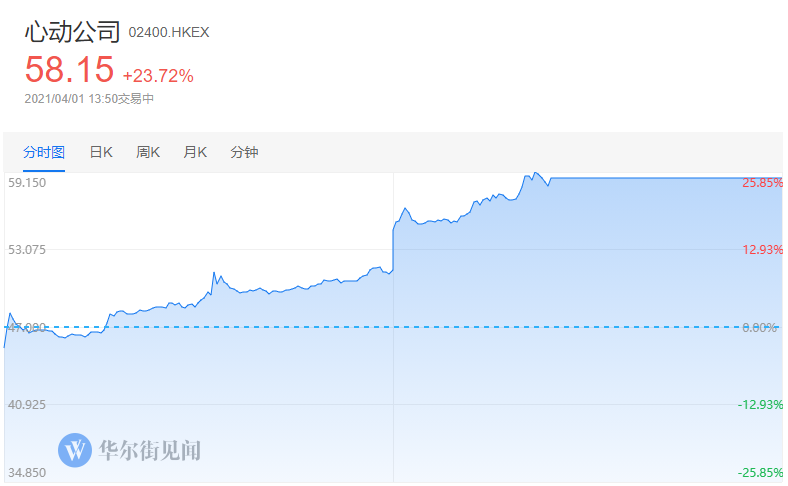Open the 分钟 chart tab
Image resolution: width=788 pixels, height=486 pixels.
[x=244, y=152]
